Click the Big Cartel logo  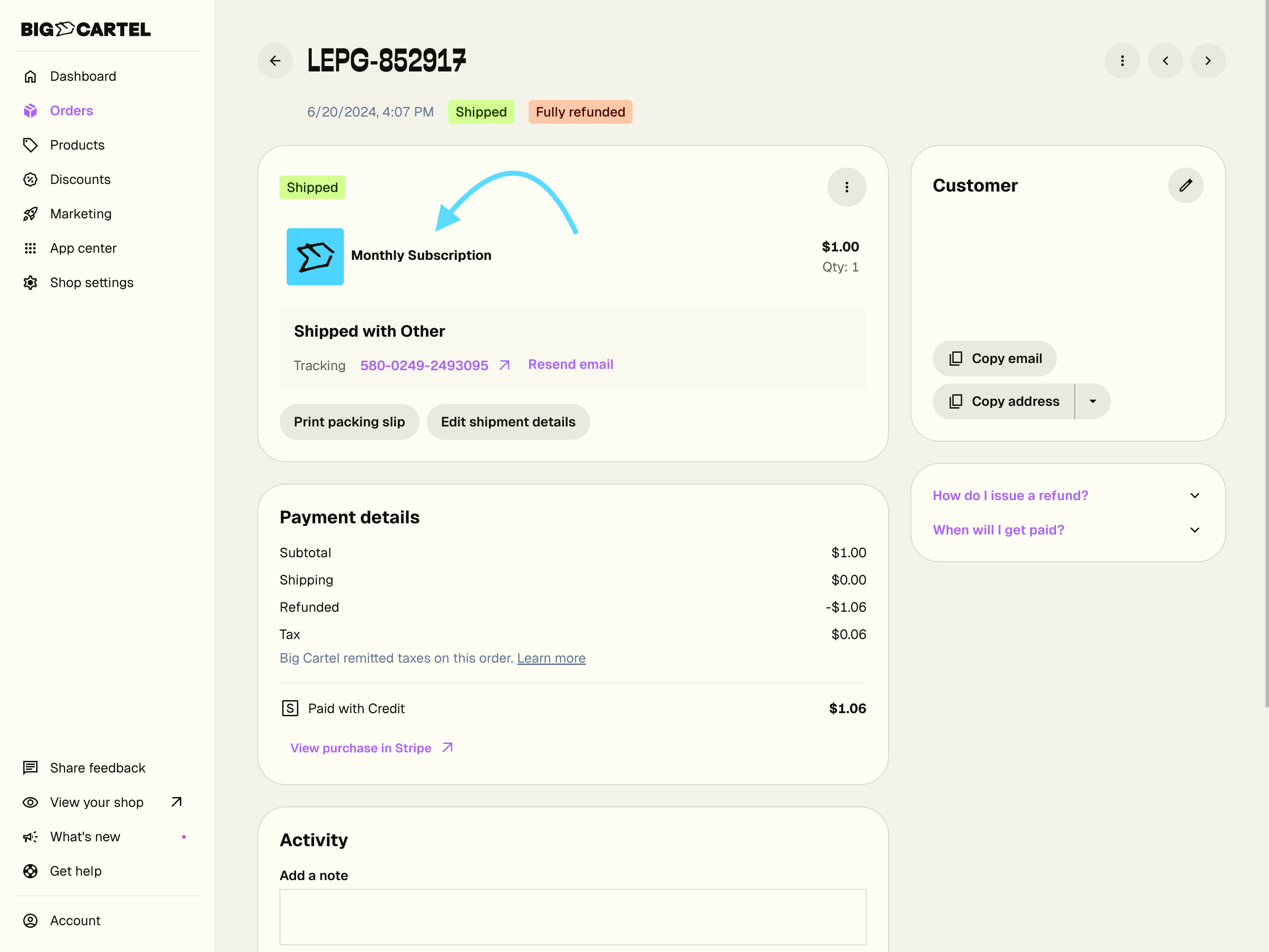click(86, 29)
